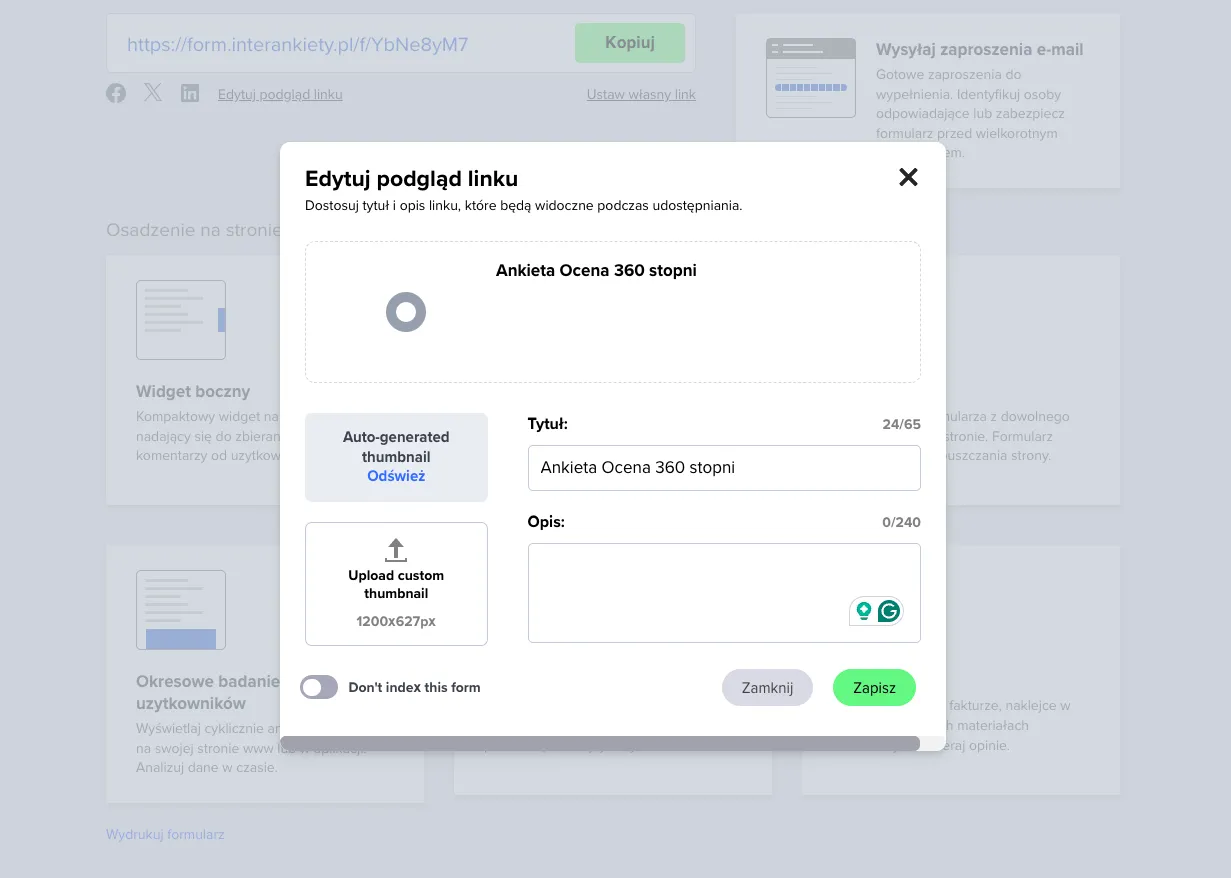
Task: Click the preview title Ankieta Ocena 360 stopni
Action: click(x=596, y=270)
